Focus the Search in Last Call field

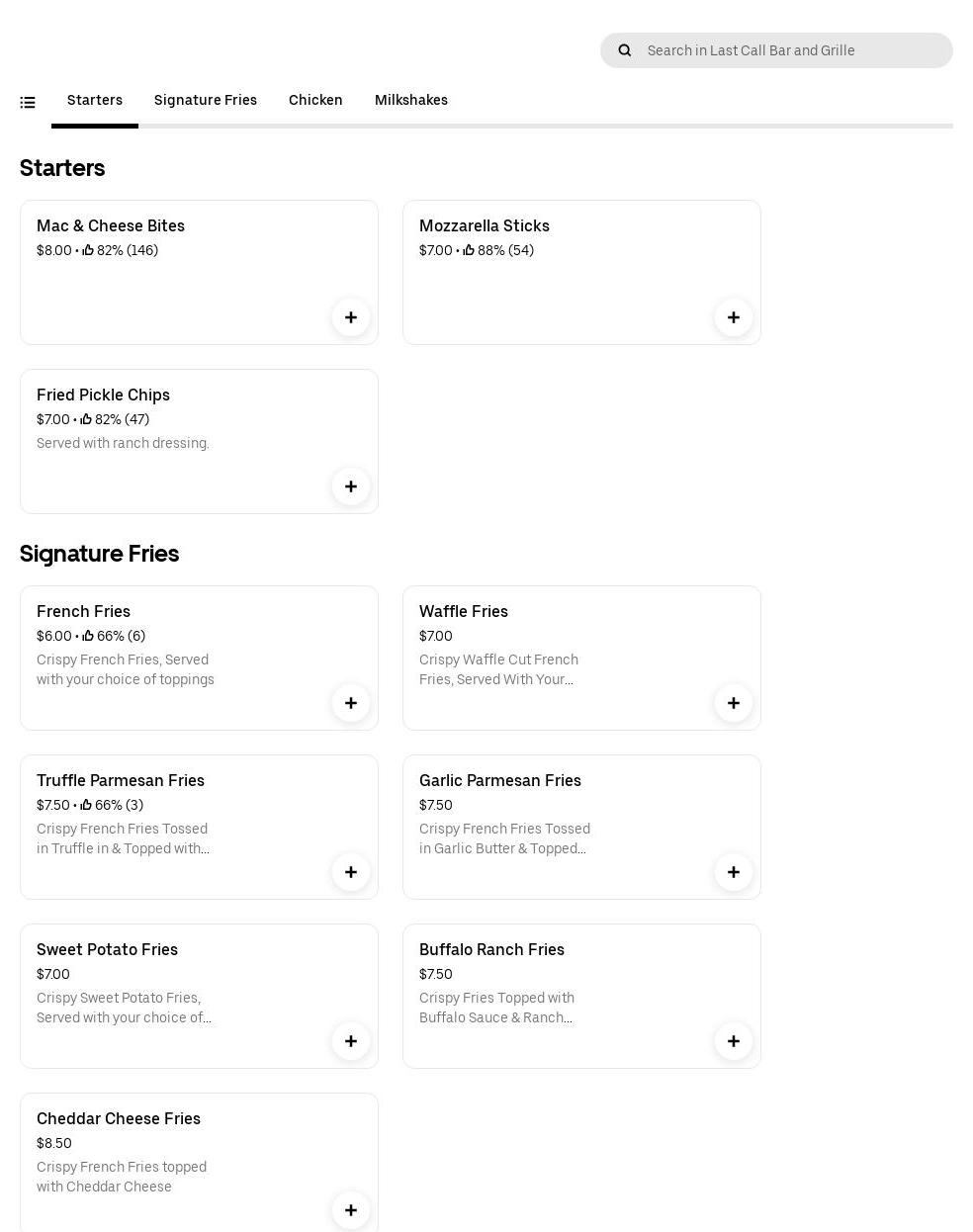point(791,50)
